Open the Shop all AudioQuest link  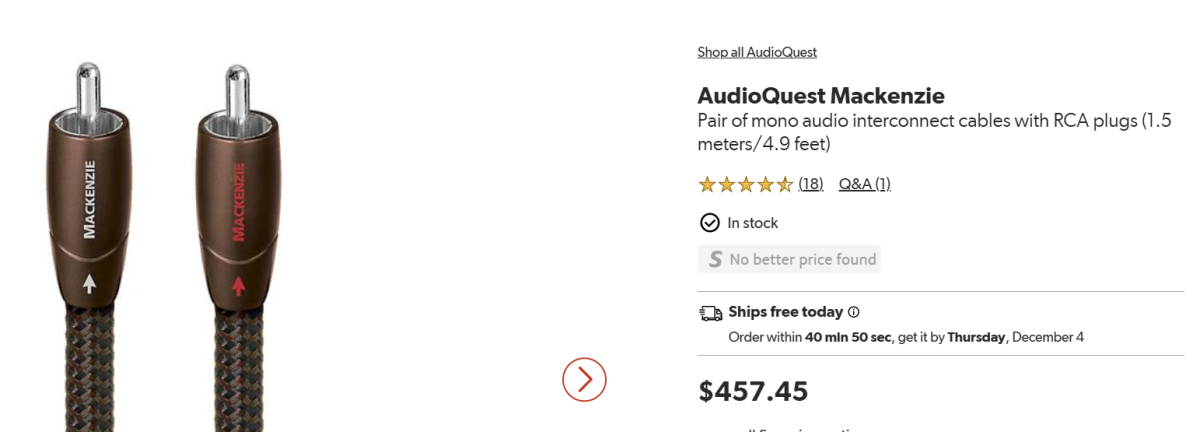point(756,52)
